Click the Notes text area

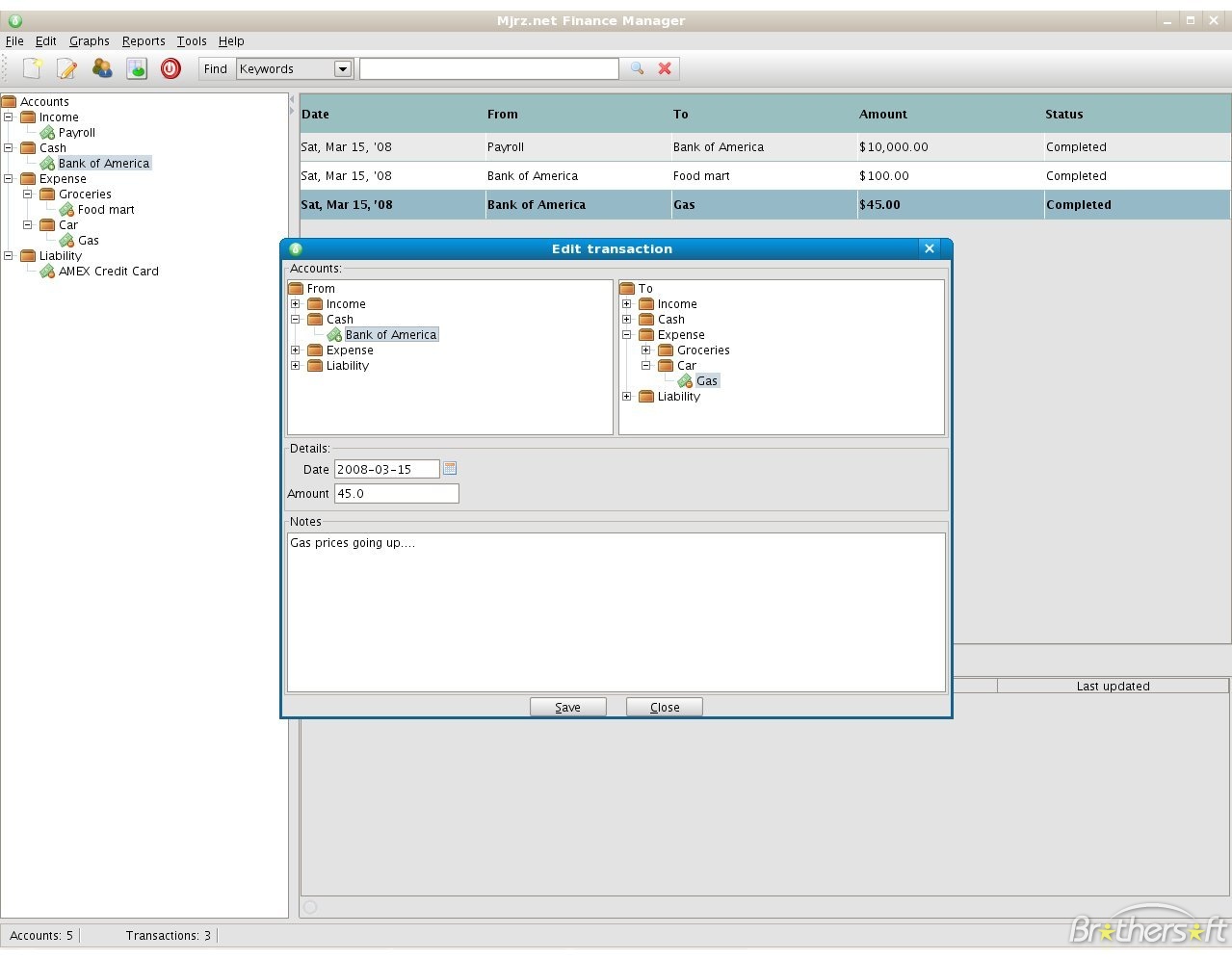pos(616,612)
